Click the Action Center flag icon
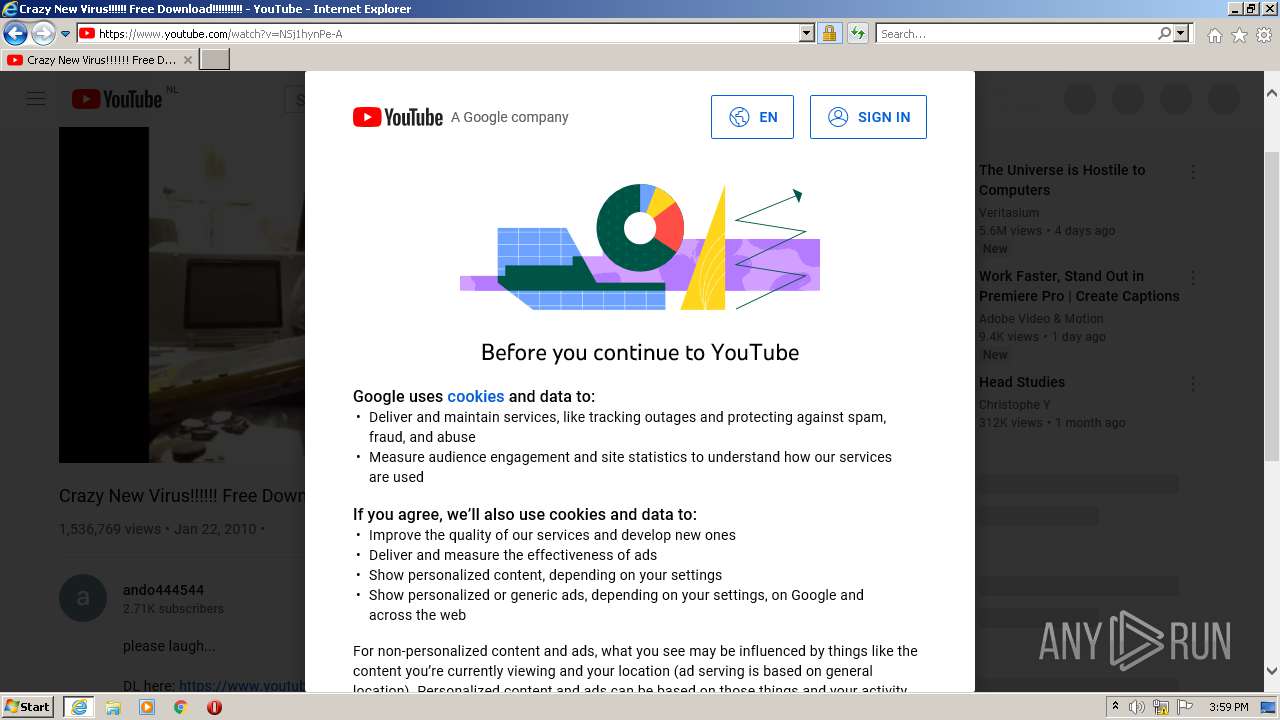The height and width of the screenshot is (720, 1280). coord(1183,707)
